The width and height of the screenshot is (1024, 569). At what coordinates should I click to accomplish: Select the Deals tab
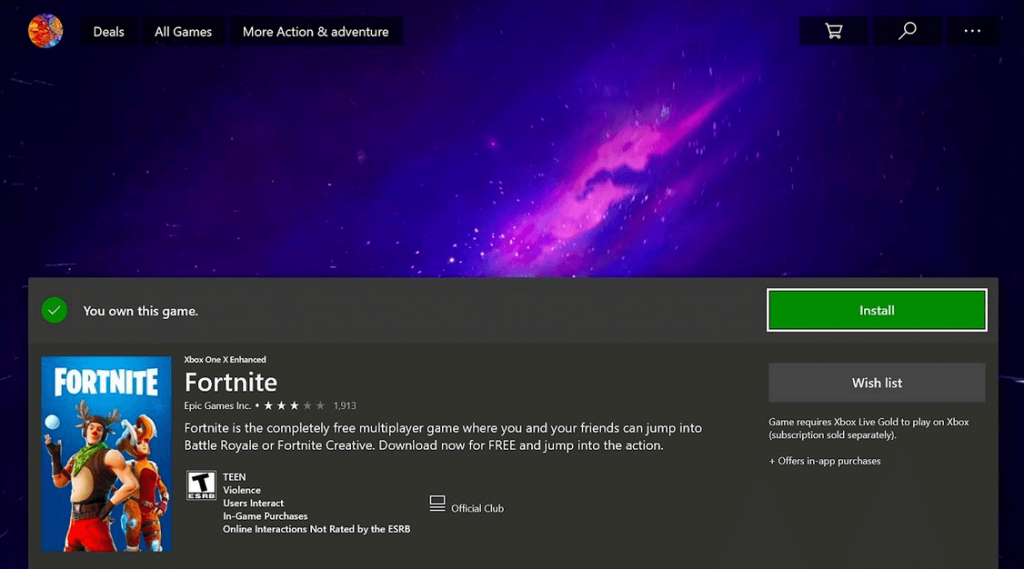point(108,31)
